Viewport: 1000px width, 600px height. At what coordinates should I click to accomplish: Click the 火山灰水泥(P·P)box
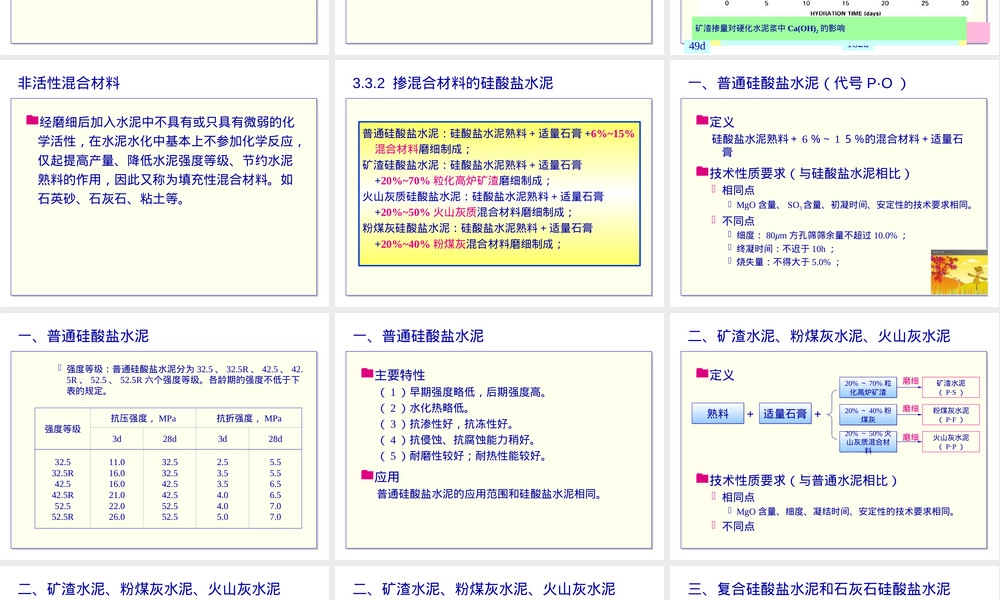click(x=950, y=442)
